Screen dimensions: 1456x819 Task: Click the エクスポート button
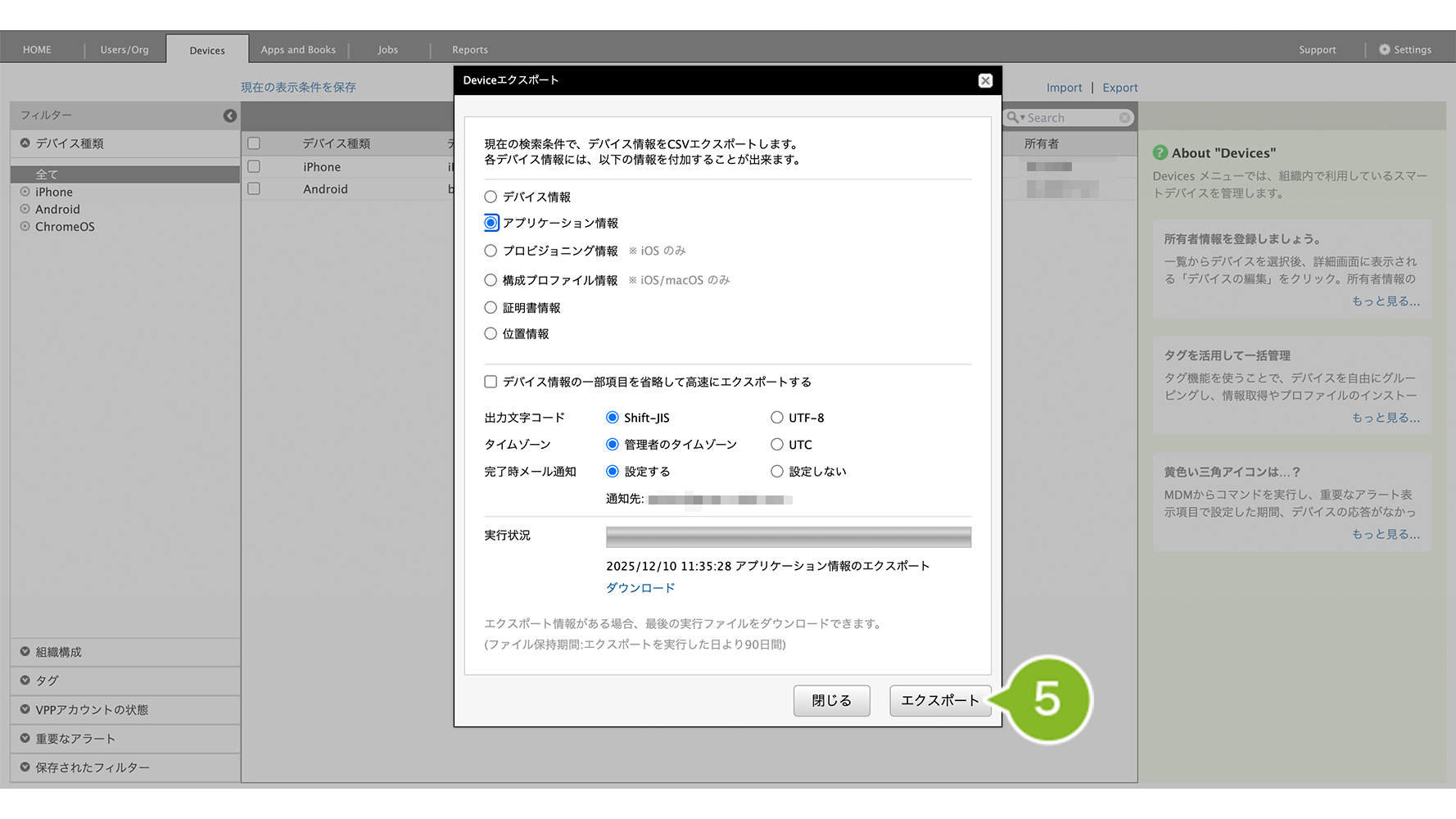[939, 701]
